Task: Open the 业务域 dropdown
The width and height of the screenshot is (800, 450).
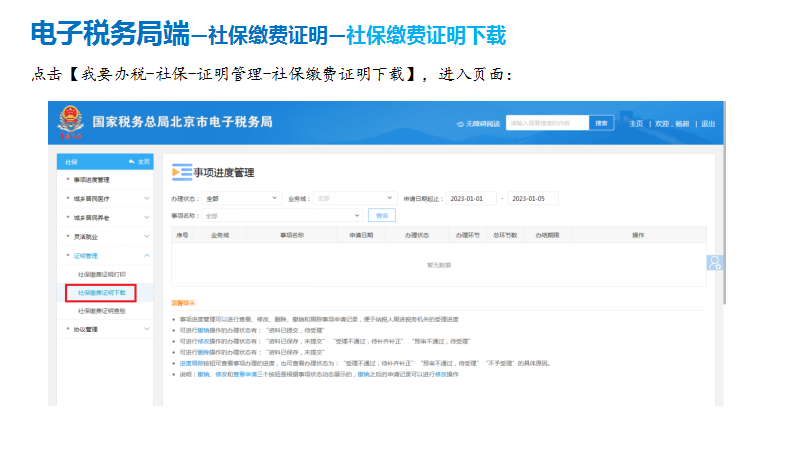Action: (x=355, y=198)
